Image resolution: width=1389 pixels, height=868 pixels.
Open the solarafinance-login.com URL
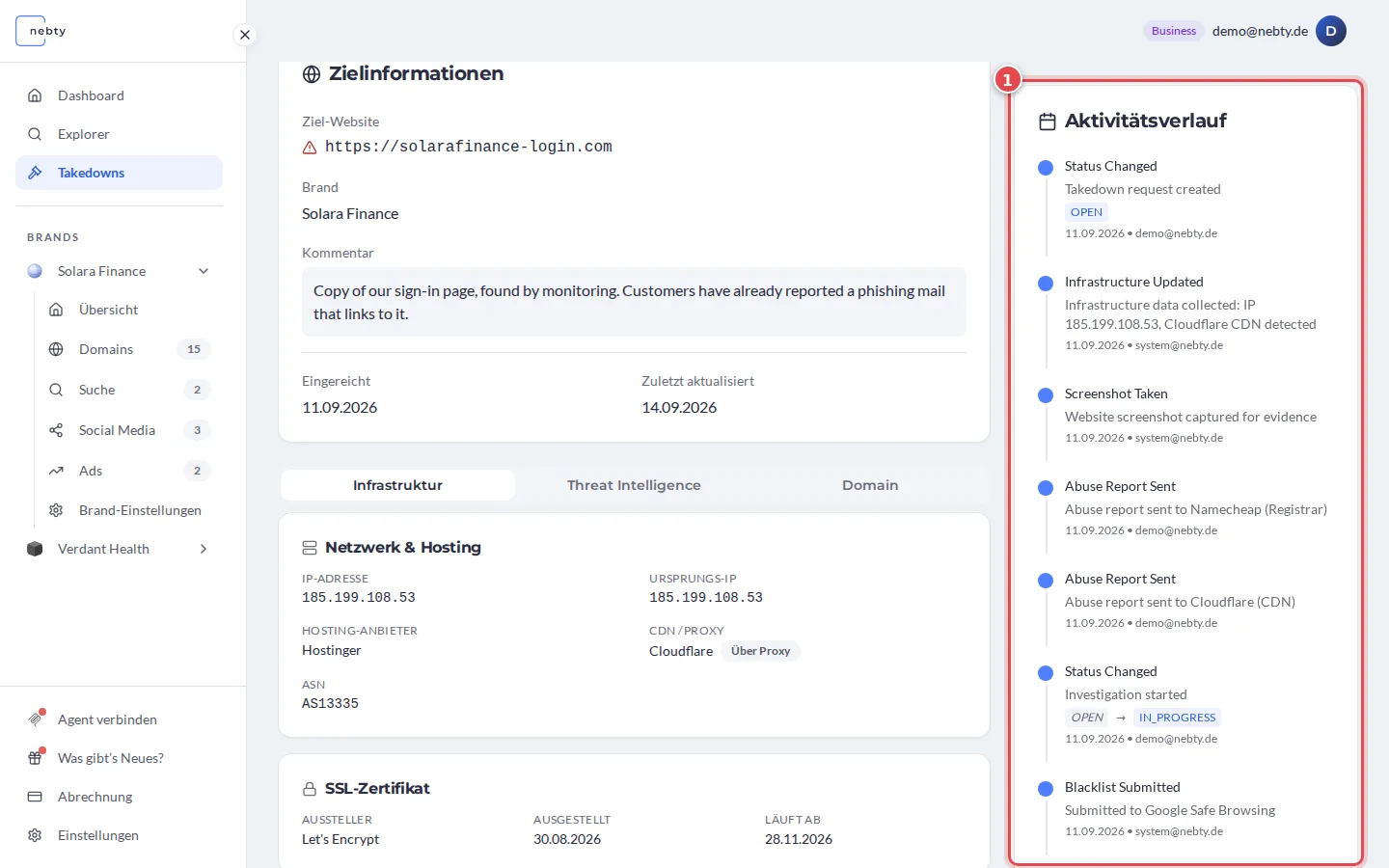(469, 147)
